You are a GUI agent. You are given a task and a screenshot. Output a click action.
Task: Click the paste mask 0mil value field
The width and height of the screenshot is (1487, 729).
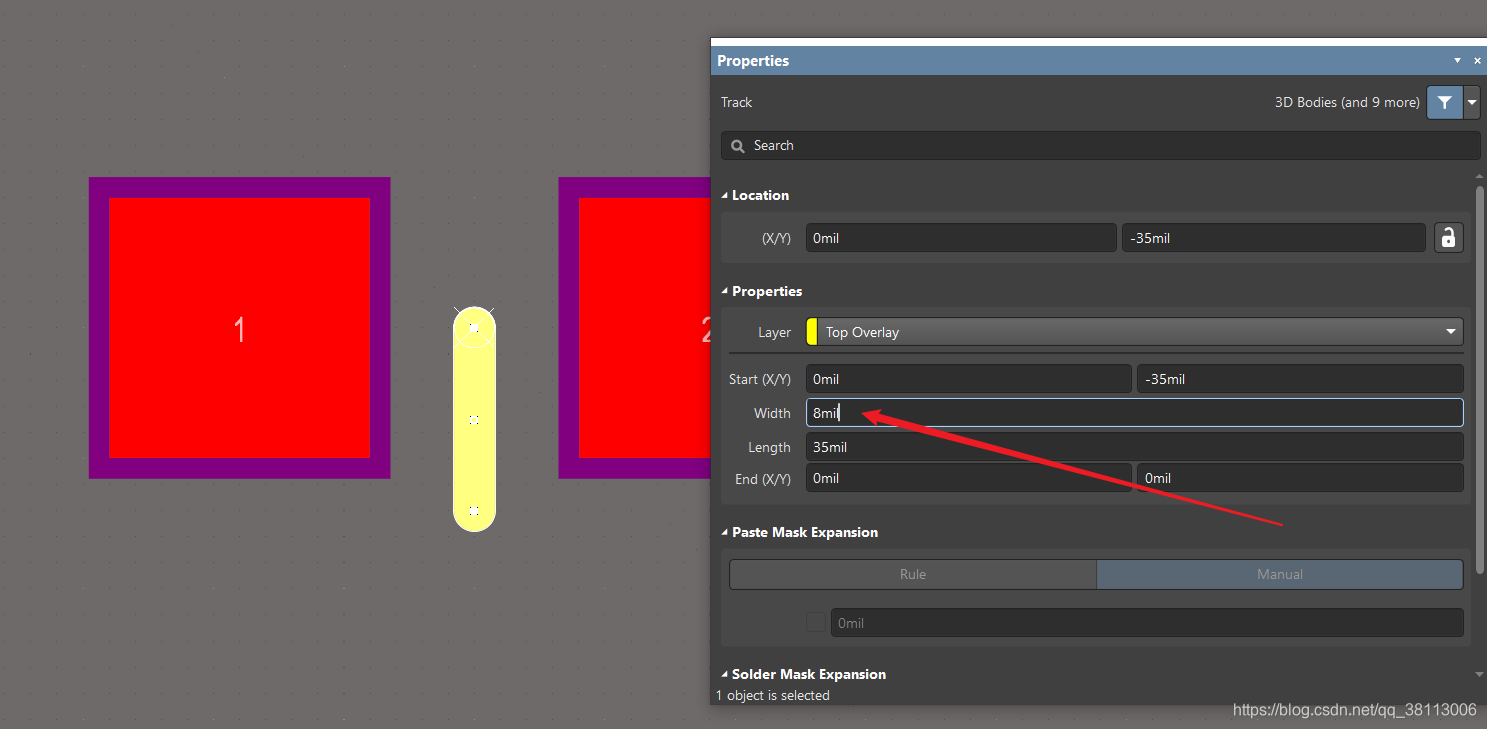[x=1147, y=622]
